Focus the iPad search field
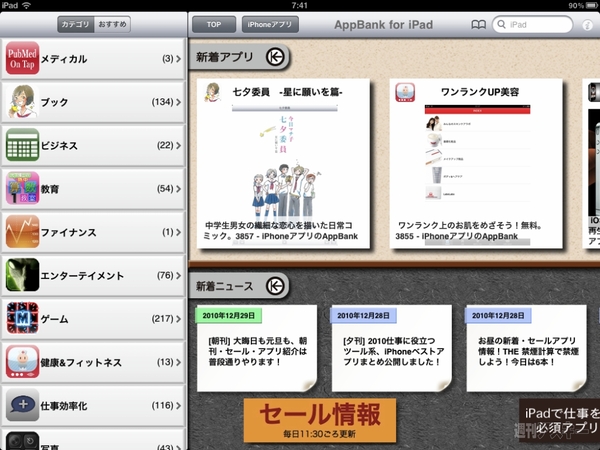 pos(532,24)
